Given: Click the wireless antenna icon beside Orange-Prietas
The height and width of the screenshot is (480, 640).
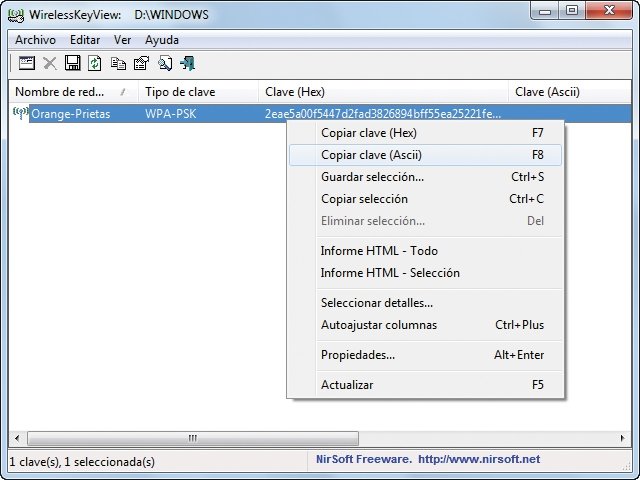Looking at the screenshot, I should 20,113.
